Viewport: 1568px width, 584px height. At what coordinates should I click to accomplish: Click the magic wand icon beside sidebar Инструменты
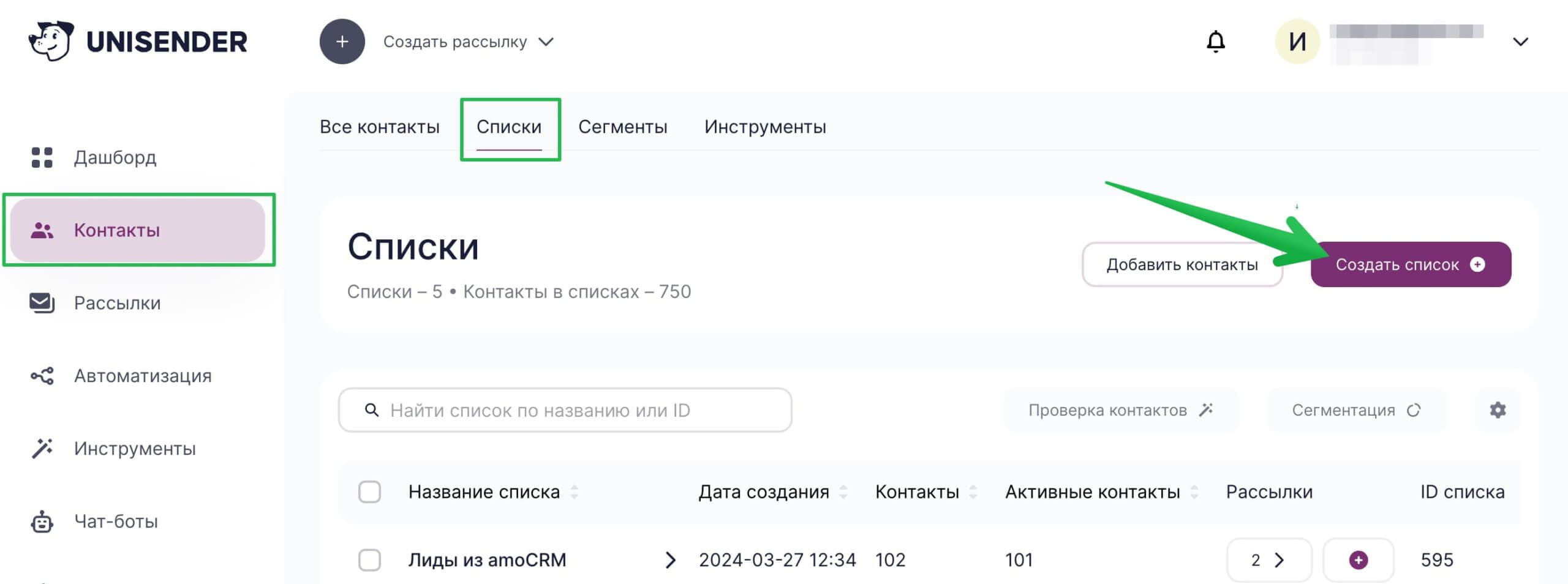(x=42, y=449)
